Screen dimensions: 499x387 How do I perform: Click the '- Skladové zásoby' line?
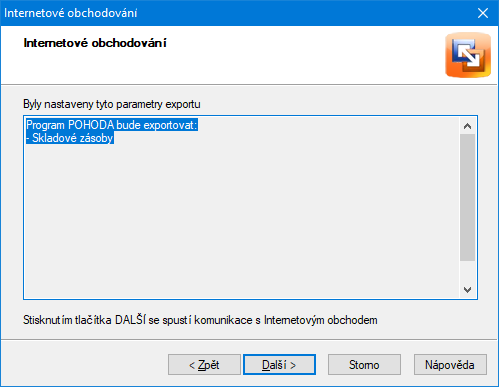click(x=70, y=138)
